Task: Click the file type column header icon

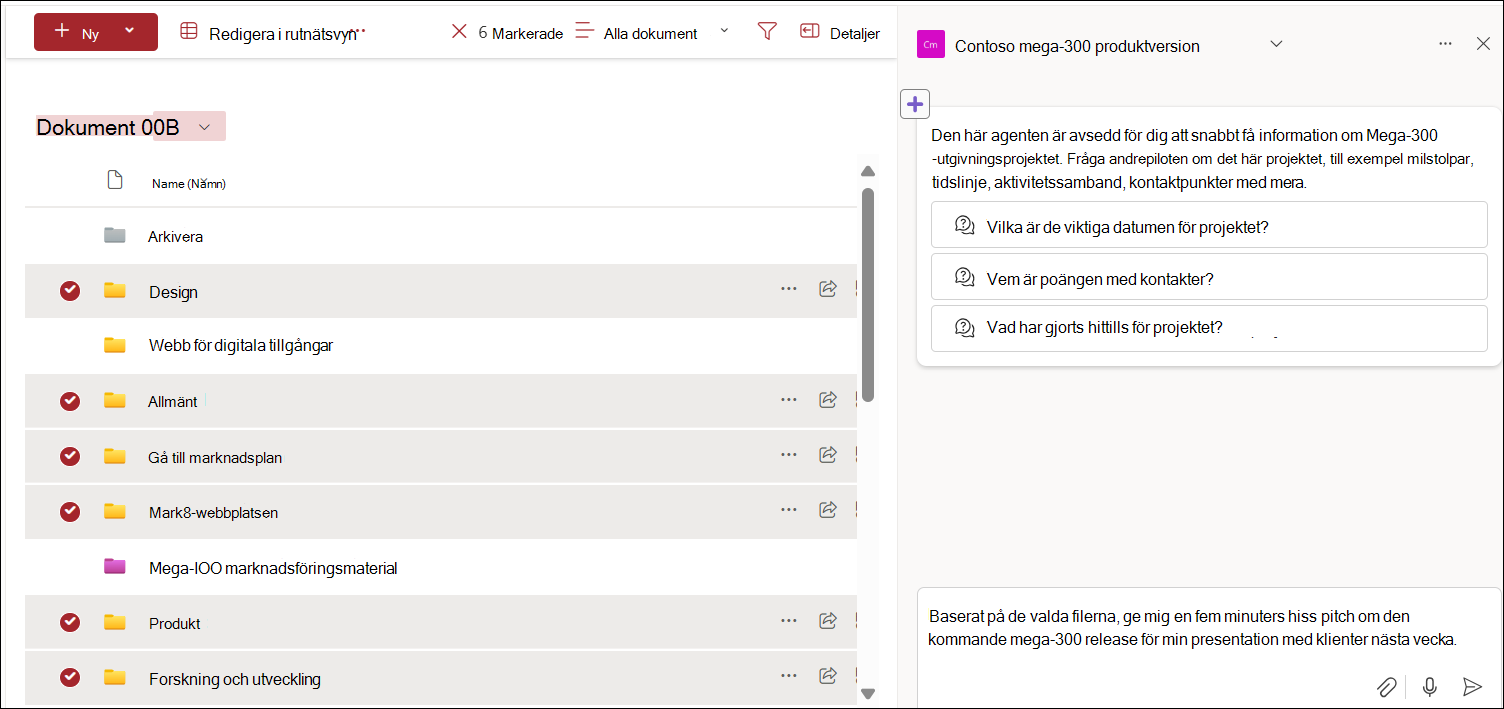Action: click(115, 181)
